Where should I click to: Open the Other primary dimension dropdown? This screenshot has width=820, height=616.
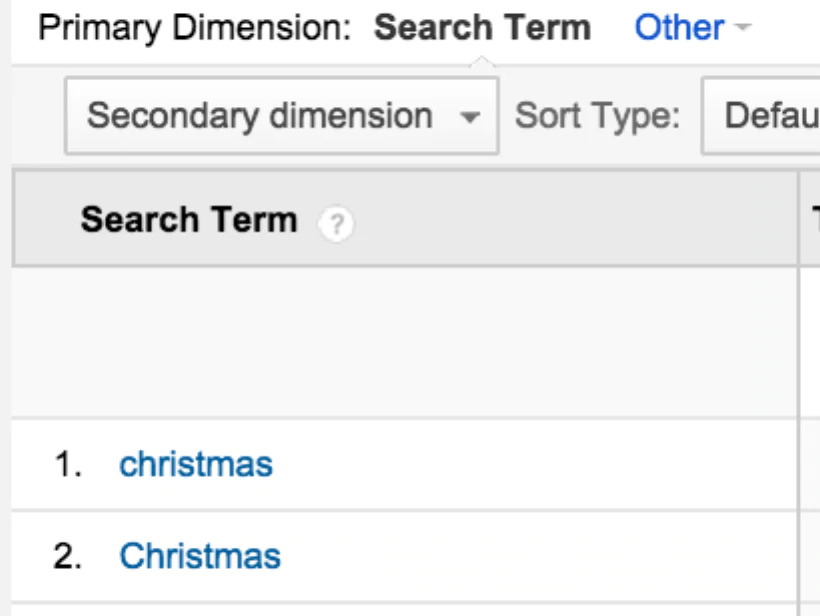click(x=680, y=28)
